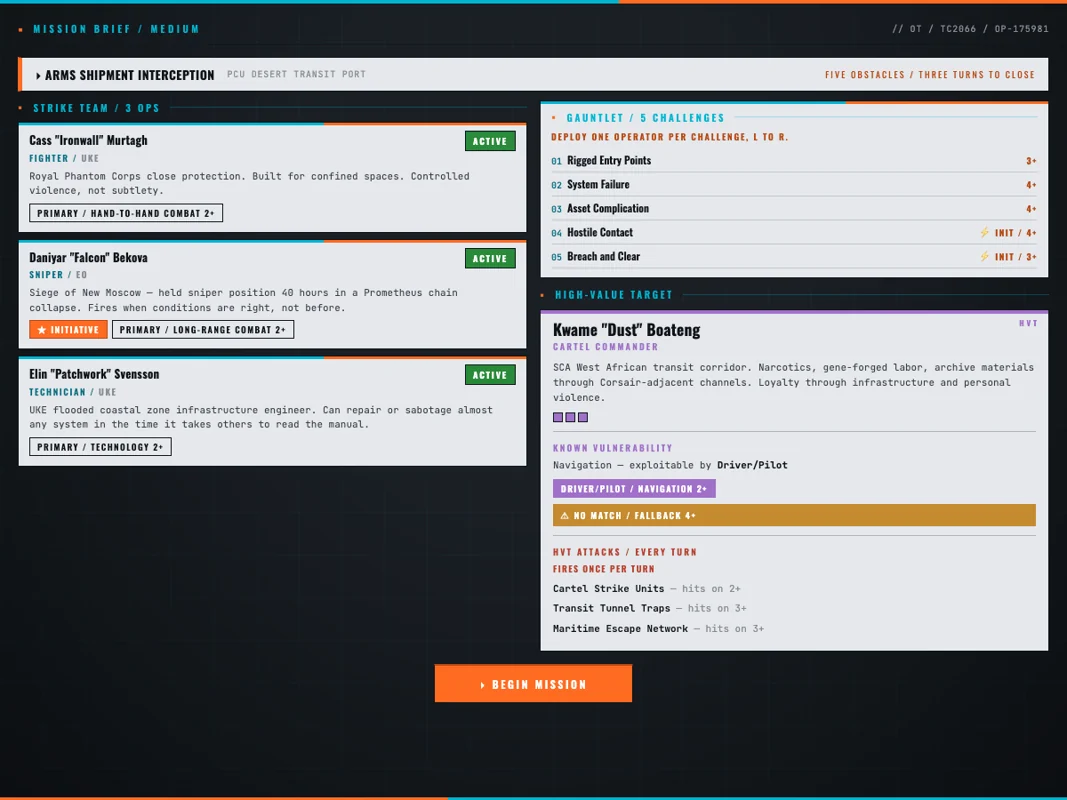The width and height of the screenshot is (1067, 800).
Task: Select the Hand-to-Hand Combat 2+ primary skill tag
Action: pos(126,213)
